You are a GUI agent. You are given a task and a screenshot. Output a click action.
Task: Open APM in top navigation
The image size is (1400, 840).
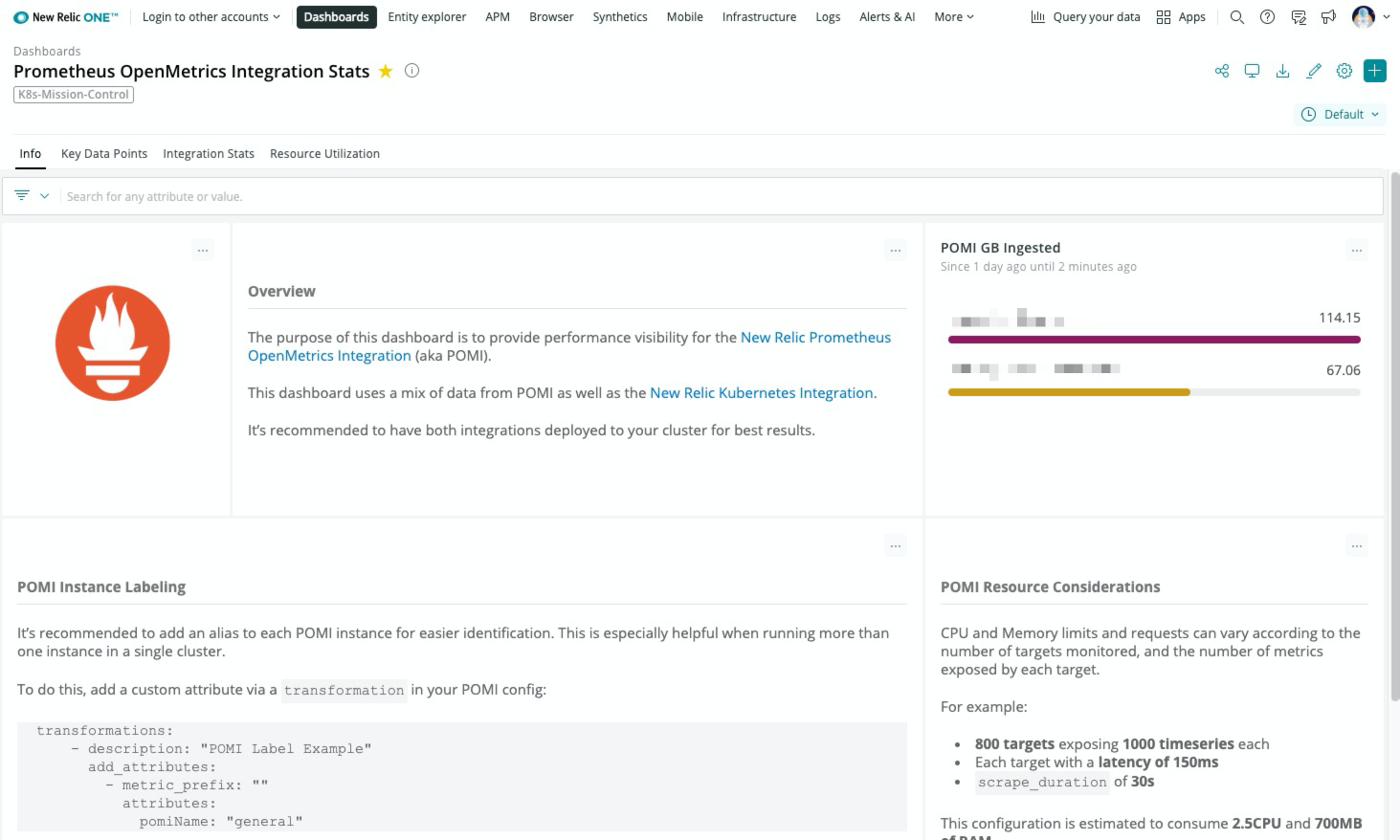click(498, 17)
